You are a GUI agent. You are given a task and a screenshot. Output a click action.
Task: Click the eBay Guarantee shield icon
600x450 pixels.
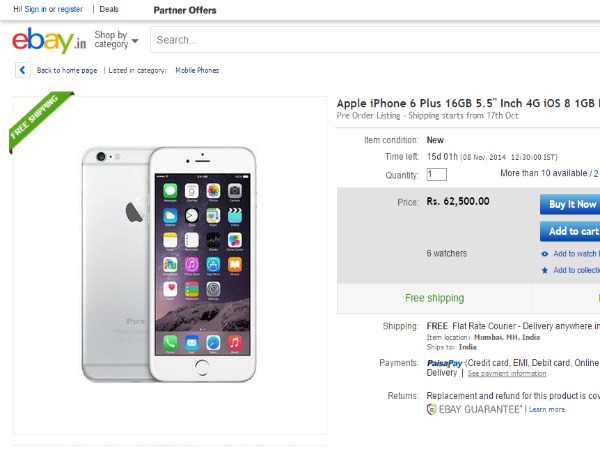432,409
